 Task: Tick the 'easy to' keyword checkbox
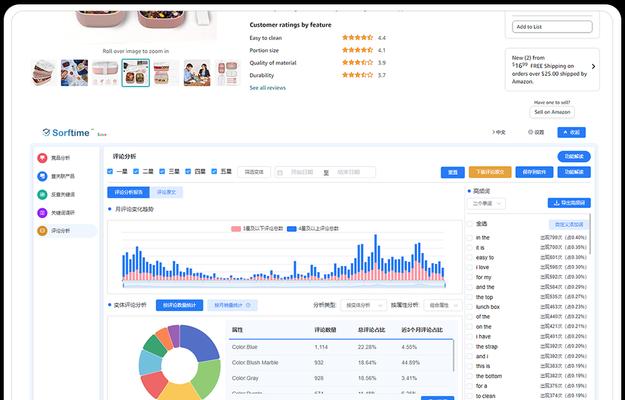coord(470,257)
